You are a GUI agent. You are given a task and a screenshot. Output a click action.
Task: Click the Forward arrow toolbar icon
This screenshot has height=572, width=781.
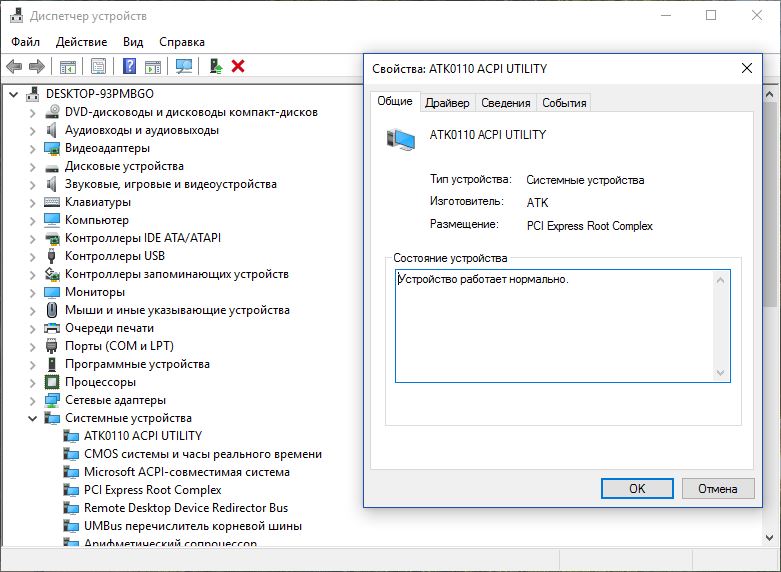[37, 66]
